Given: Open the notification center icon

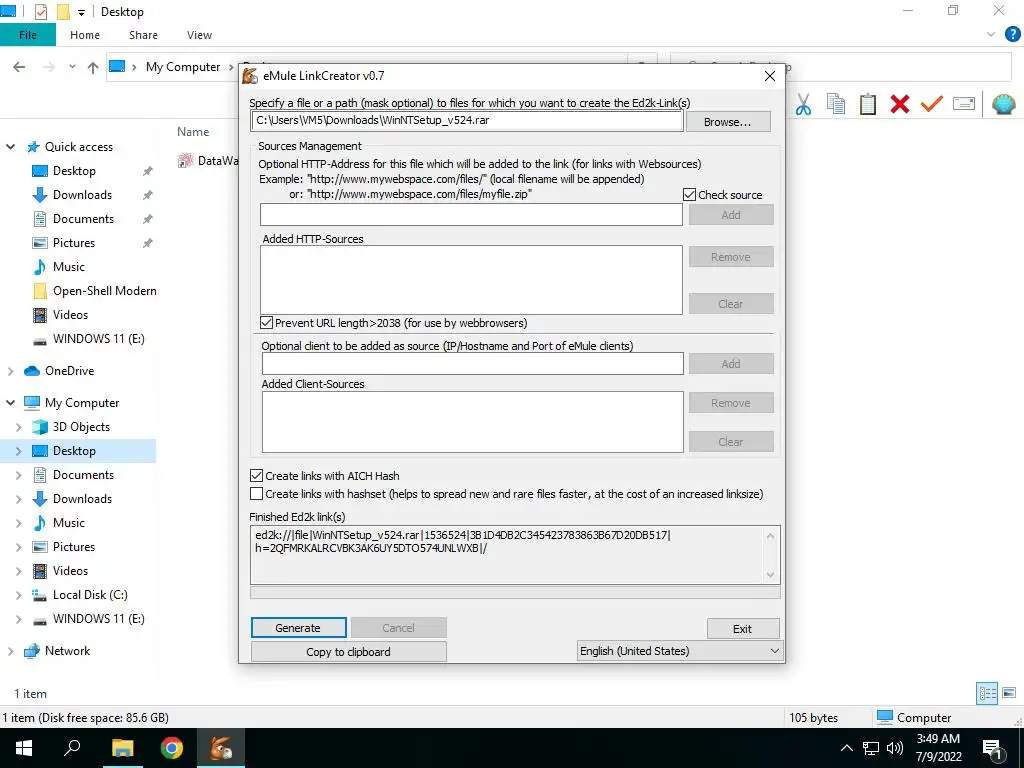Looking at the screenshot, I should [993, 749].
